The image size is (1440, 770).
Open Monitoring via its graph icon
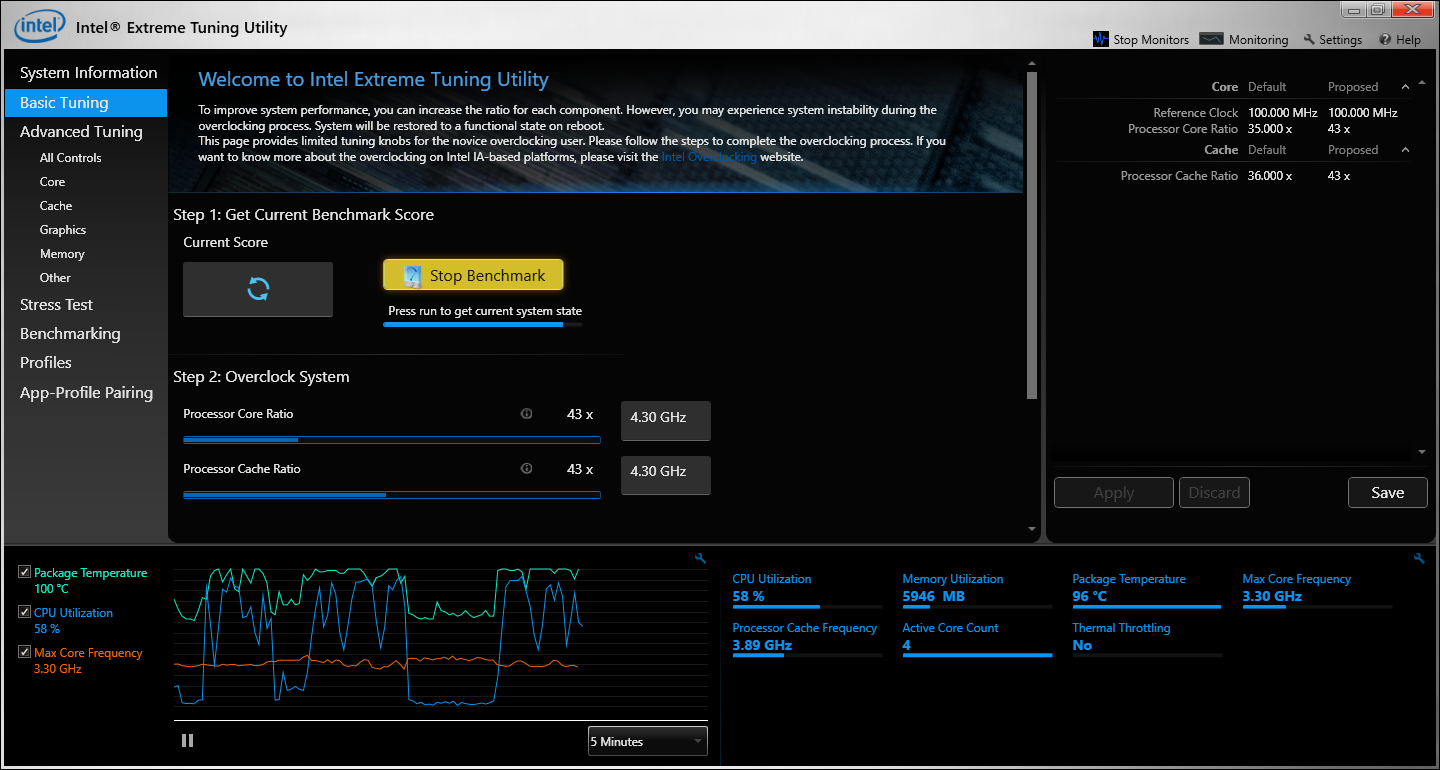(x=1211, y=39)
